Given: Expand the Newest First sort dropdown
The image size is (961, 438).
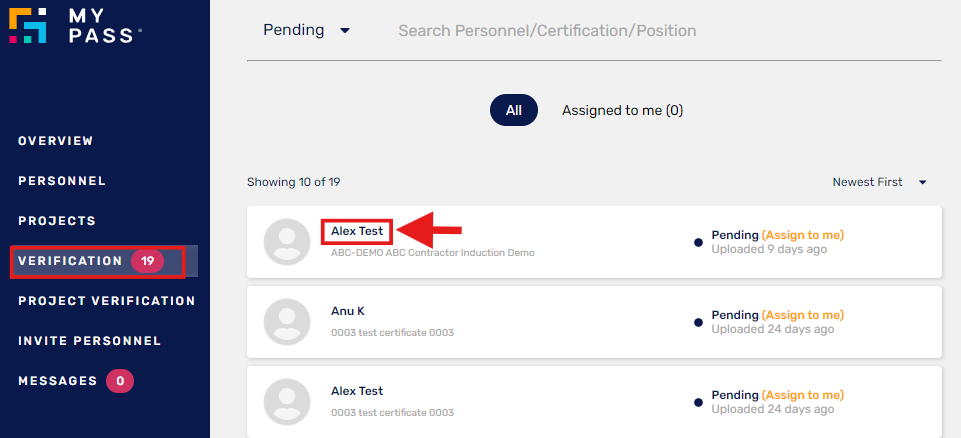Looking at the screenshot, I should point(879,182).
